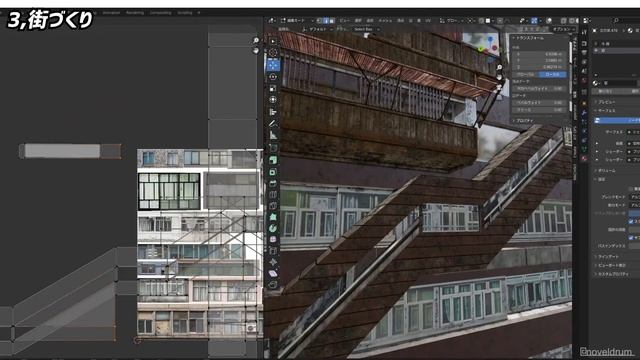Expand the プレビュー material section
The image size is (640, 360).
click(x=606, y=102)
